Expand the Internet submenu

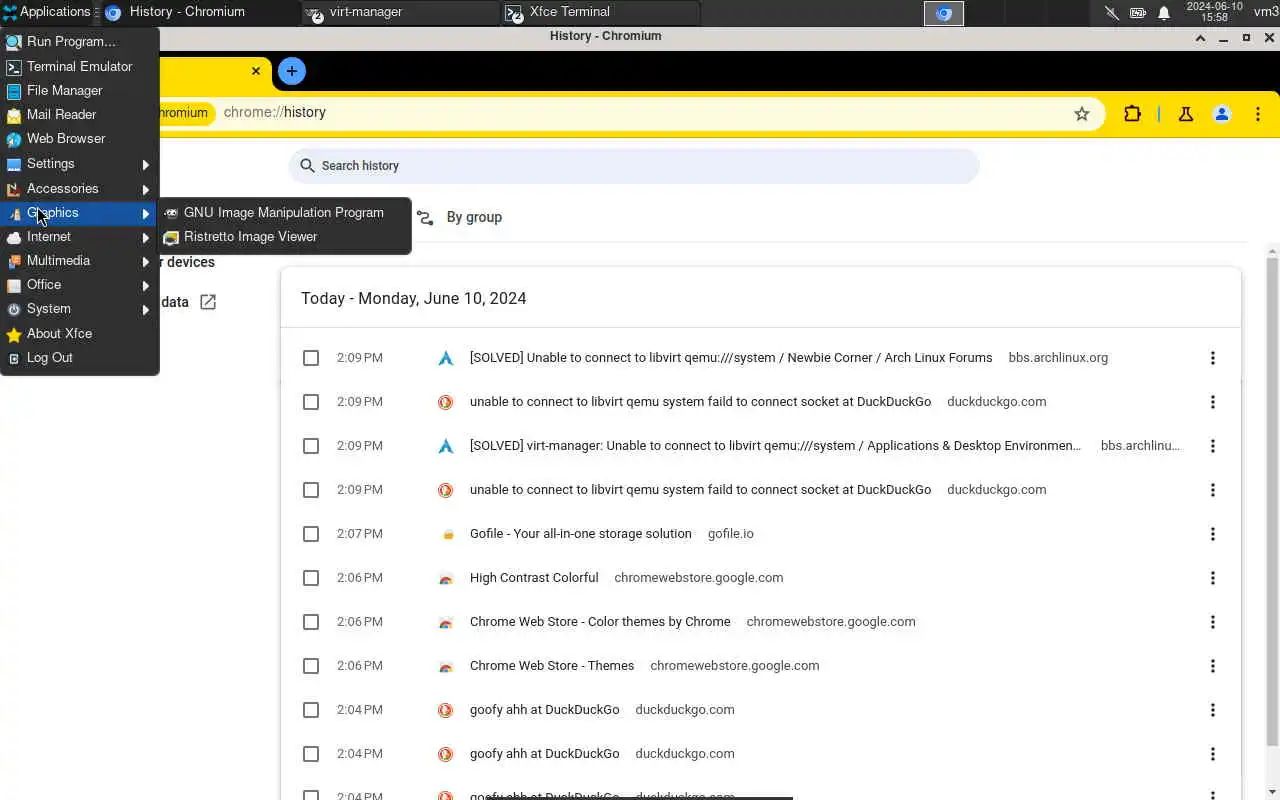point(80,236)
